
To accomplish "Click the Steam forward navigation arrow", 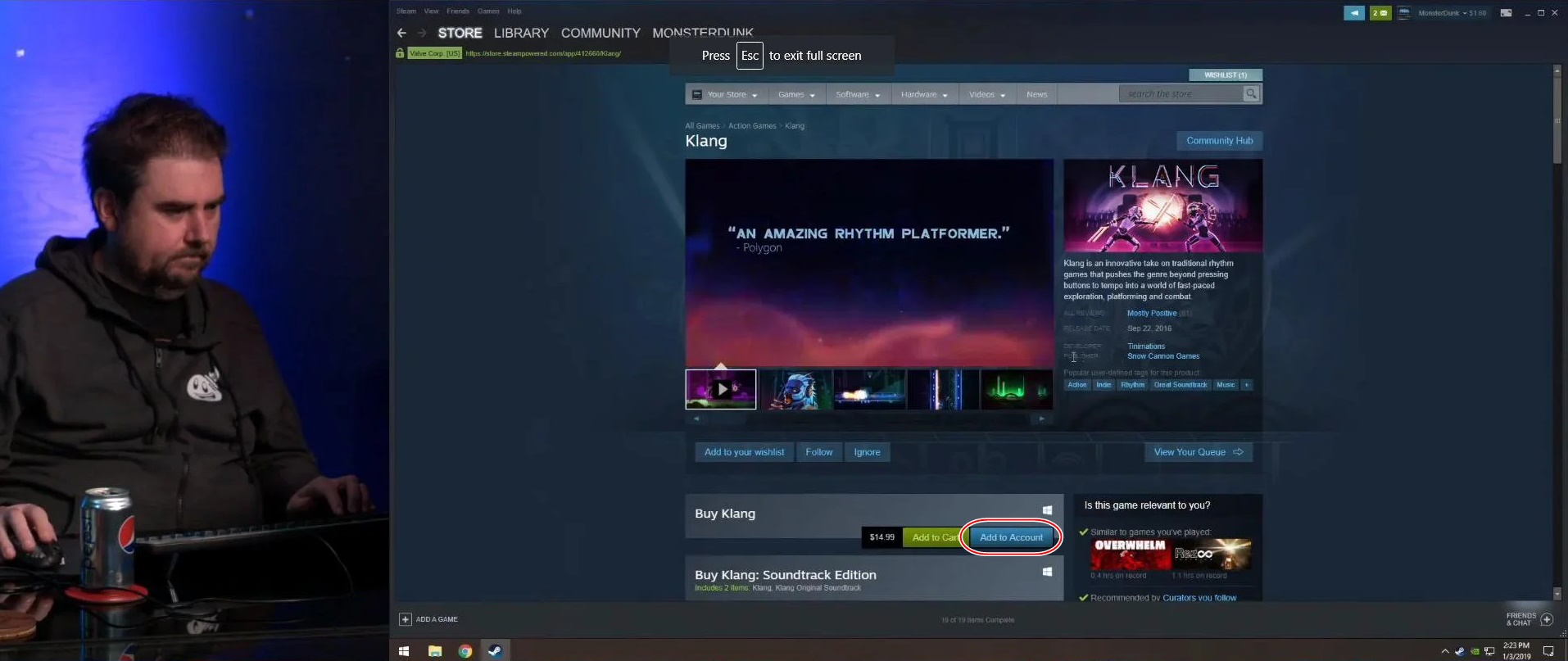I will [x=422, y=33].
